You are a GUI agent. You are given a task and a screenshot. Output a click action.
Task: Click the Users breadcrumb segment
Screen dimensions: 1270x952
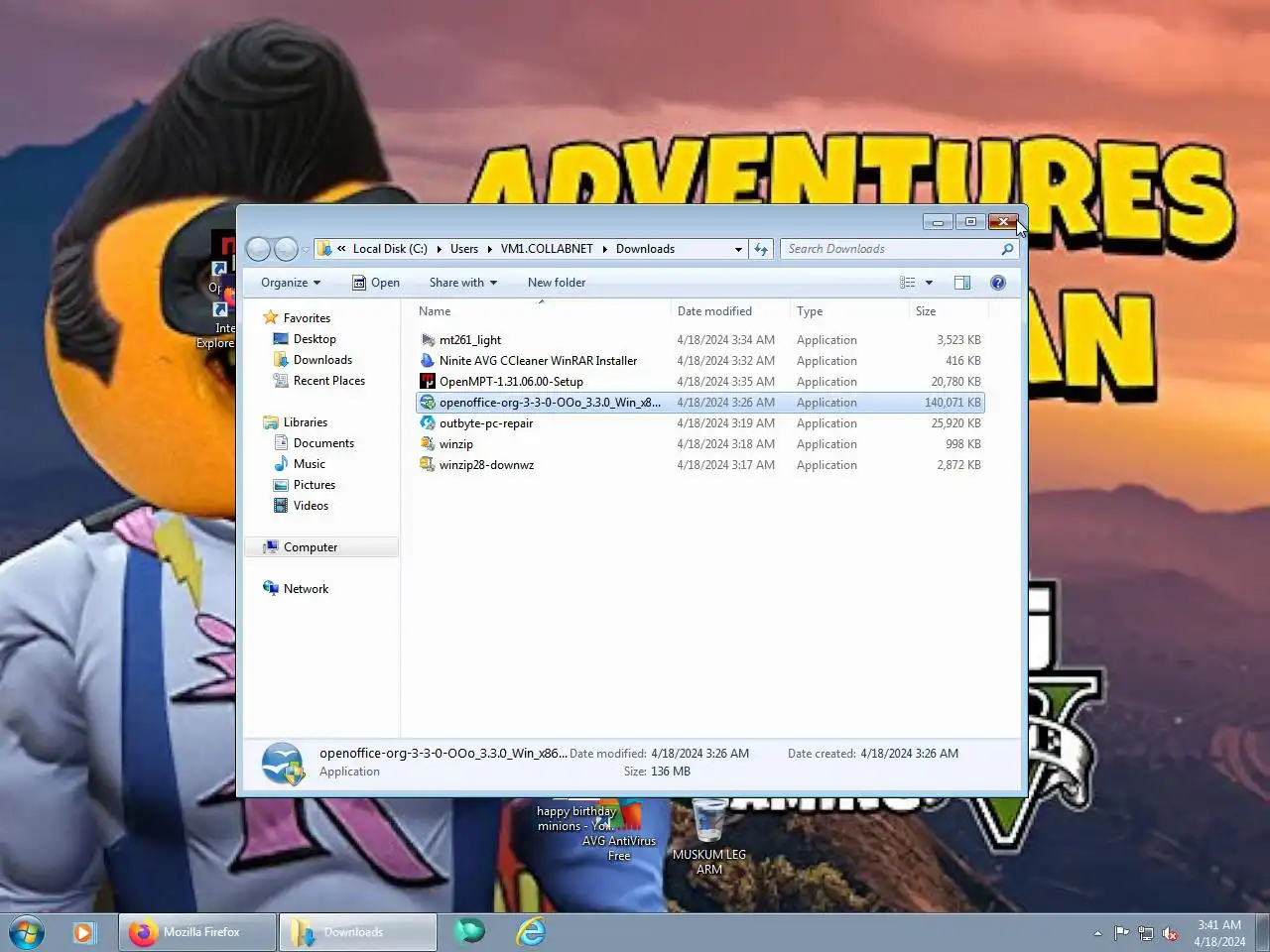coord(463,249)
